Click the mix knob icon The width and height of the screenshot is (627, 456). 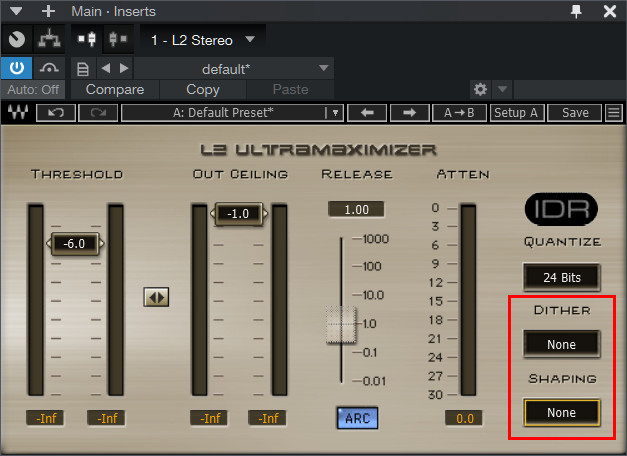17,39
